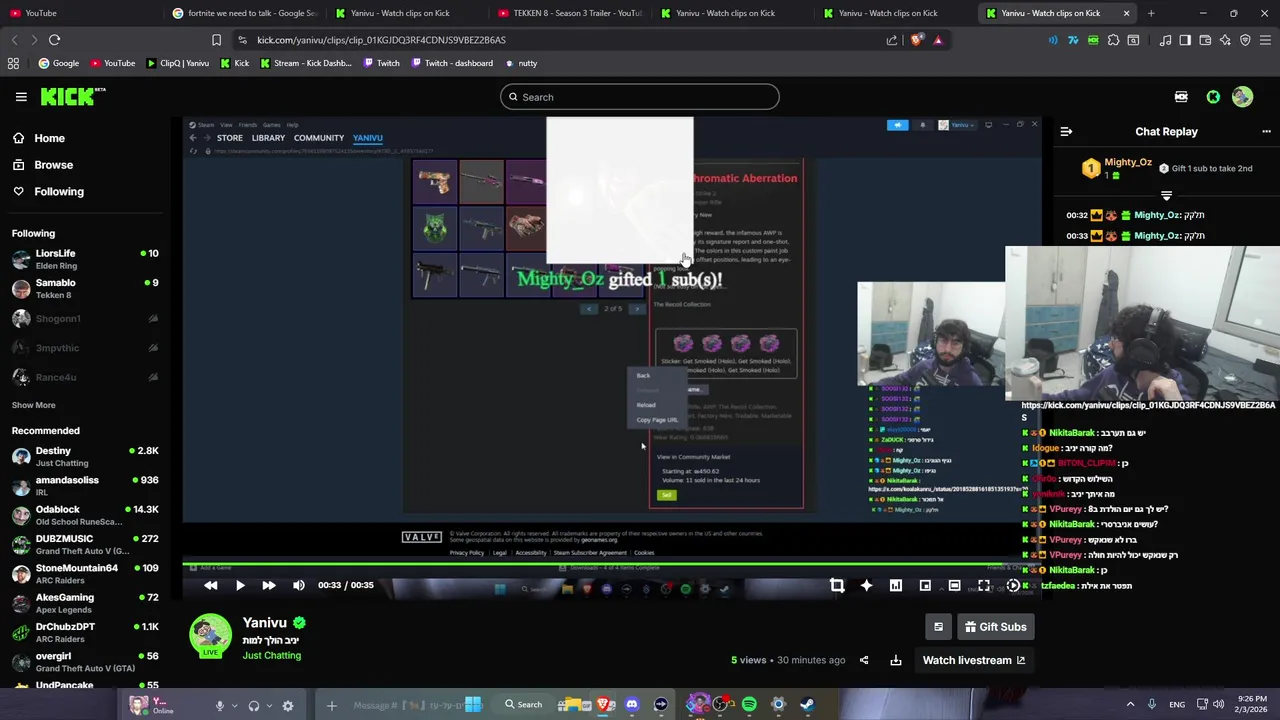Screen dimensions: 1280x720
Task: Open the Kick user profile avatar menu
Action: (x=1242, y=97)
